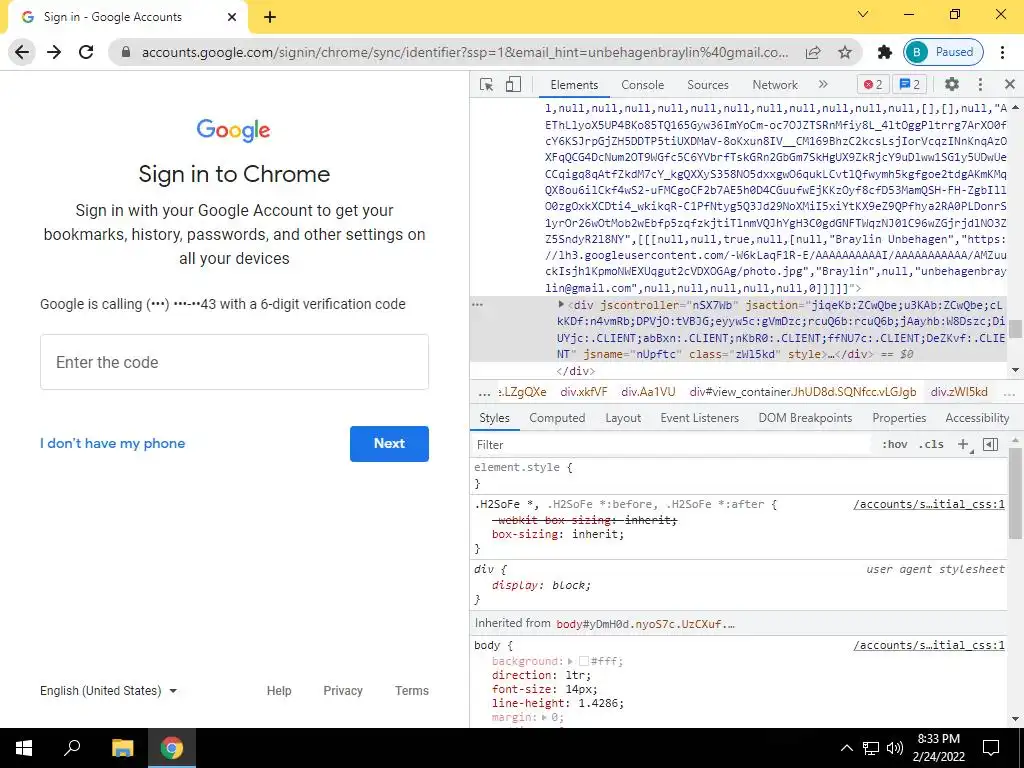Click the browser forward arrow

pyautogui.click(x=54, y=52)
